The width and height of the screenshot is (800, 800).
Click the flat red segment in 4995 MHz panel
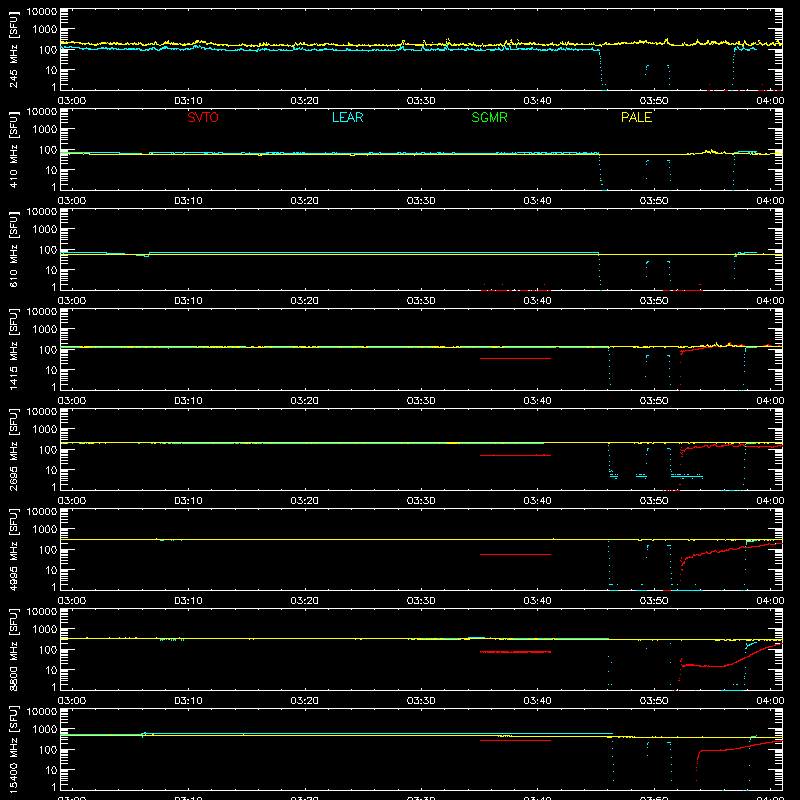515,554
